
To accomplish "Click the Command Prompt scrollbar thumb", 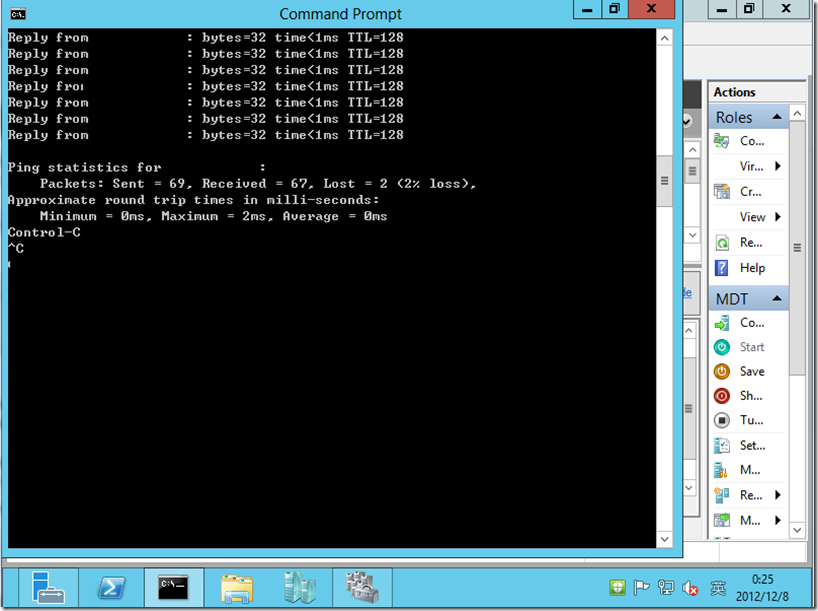I will 664,181.
